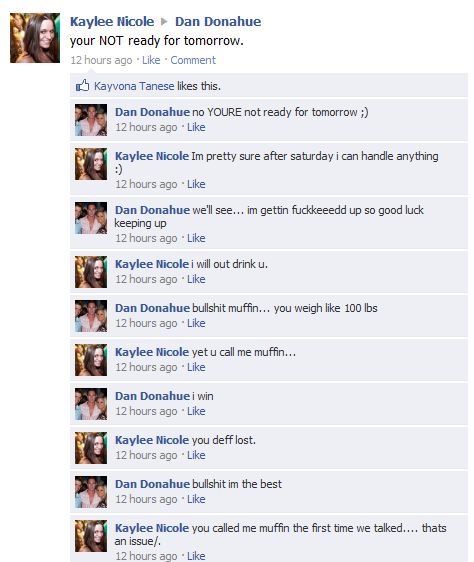This screenshot has height=562, width=474.
Task: Click Kaylee's avatar next to 'i will out drink u'
Action: point(91,272)
